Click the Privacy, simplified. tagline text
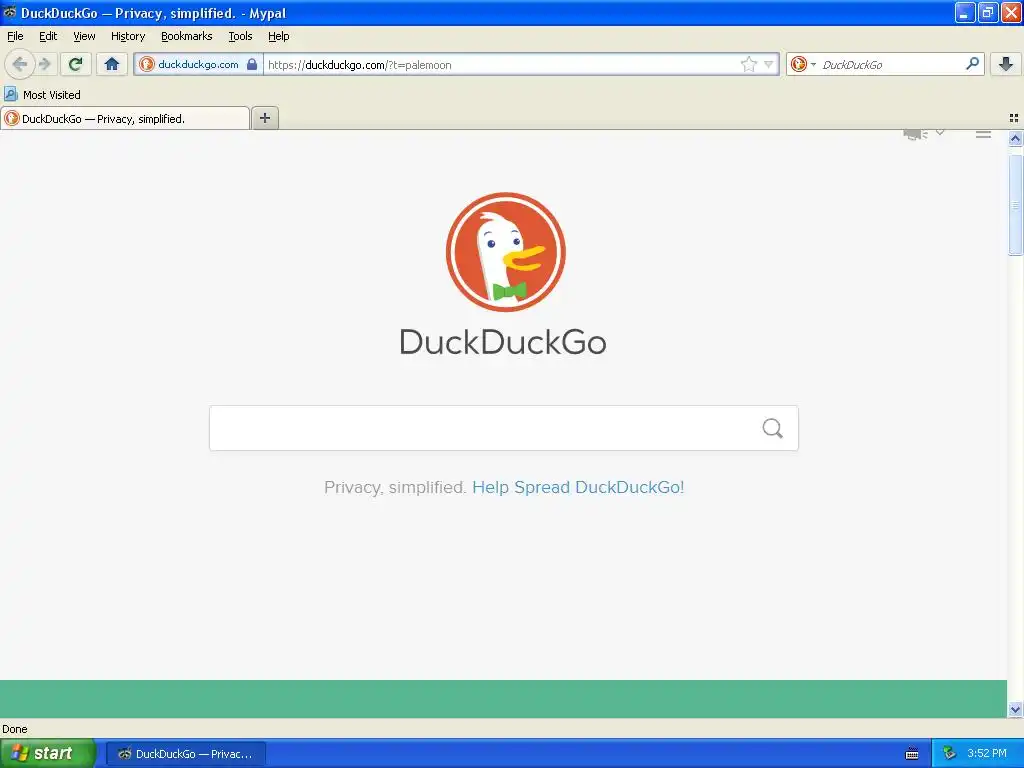 (395, 487)
